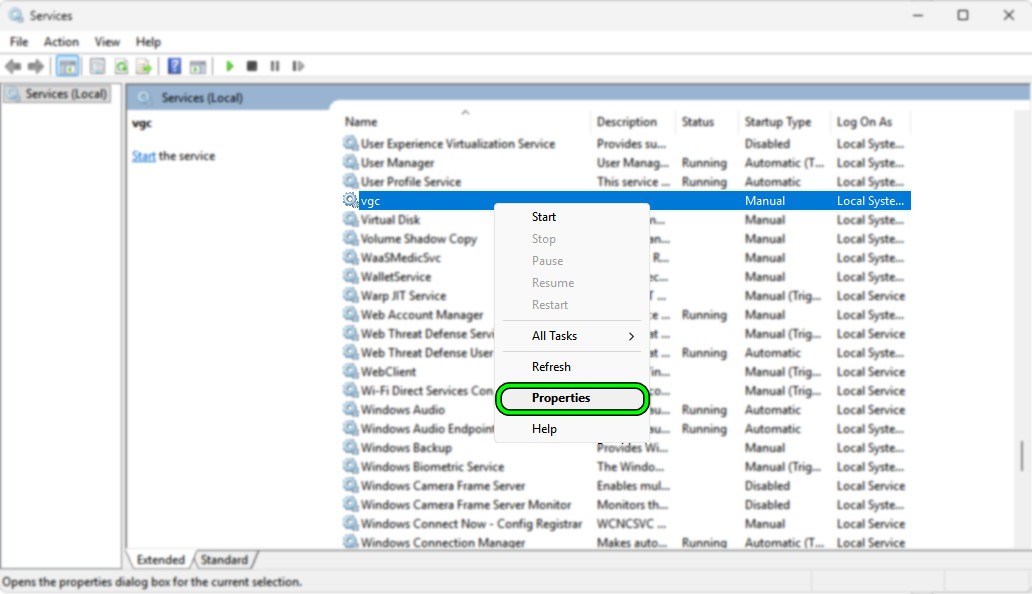Click the Restart Service toolbar icon
The image size is (1032, 594).
[x=298, y=66]
